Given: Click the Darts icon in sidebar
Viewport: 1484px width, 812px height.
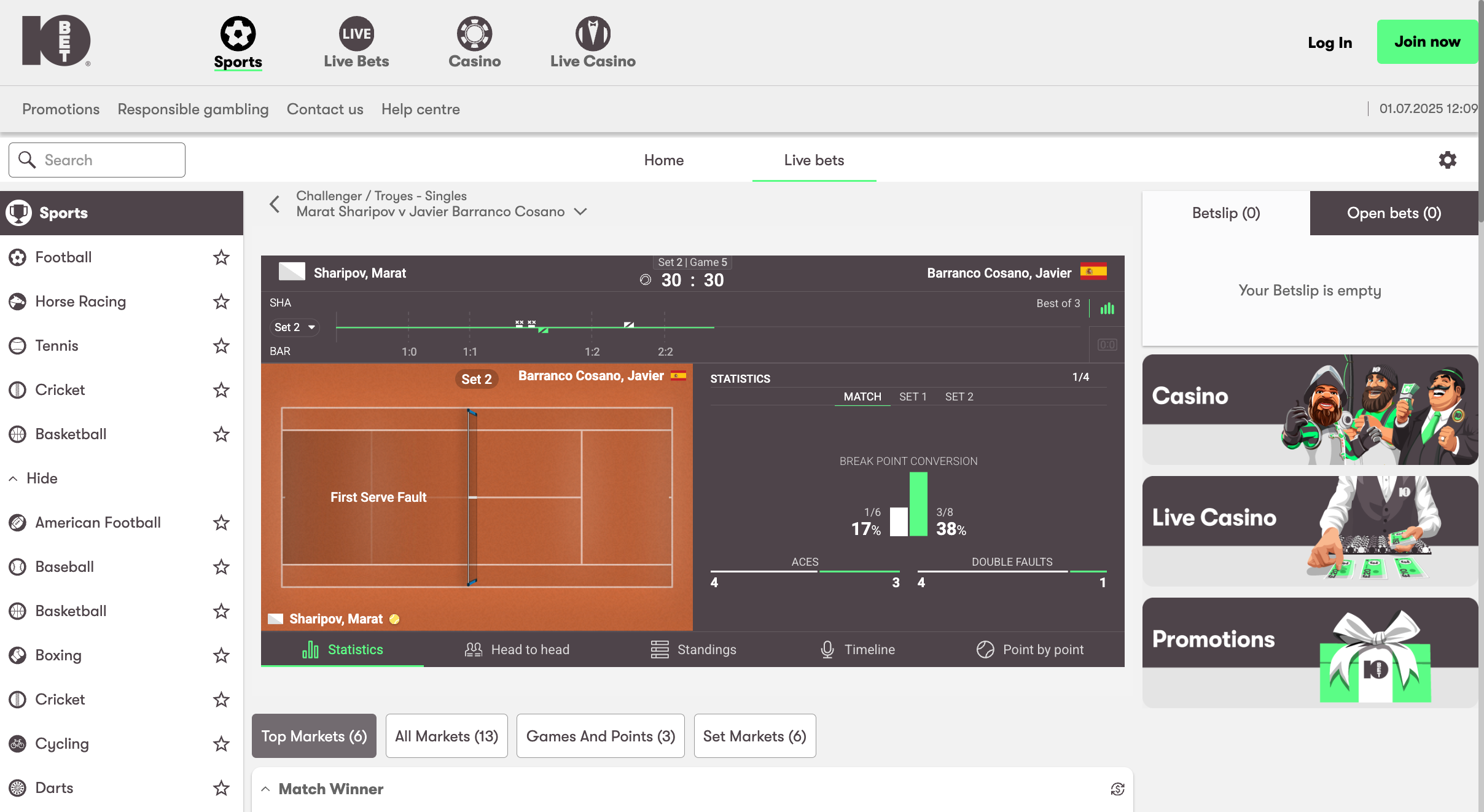Looking at the screenshot, I should pos(18,788).
